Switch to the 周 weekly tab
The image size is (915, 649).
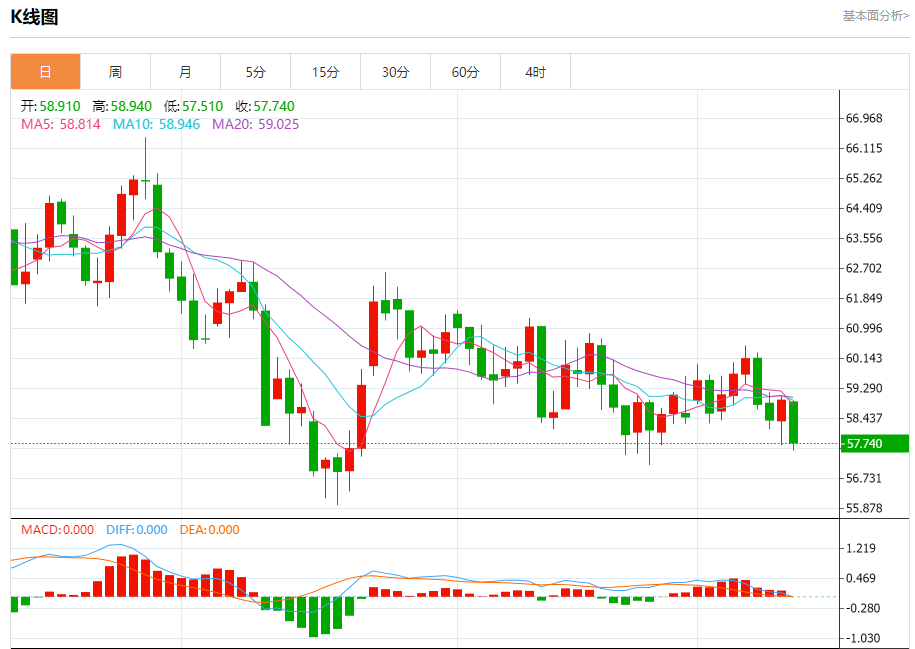tap(115, 72)
